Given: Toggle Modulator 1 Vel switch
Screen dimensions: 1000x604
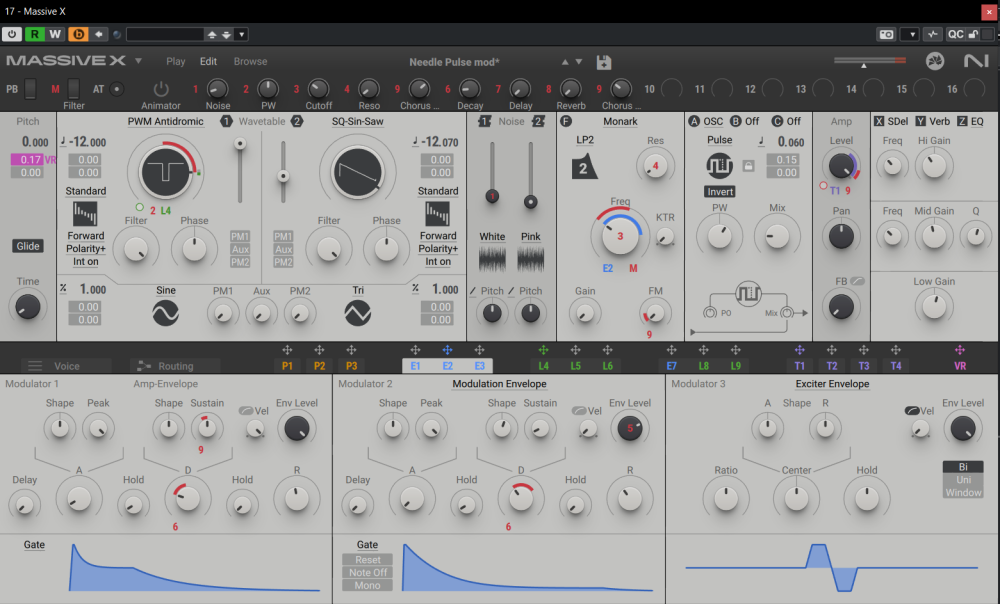Looking at the screenshot, I should (246, 410).
